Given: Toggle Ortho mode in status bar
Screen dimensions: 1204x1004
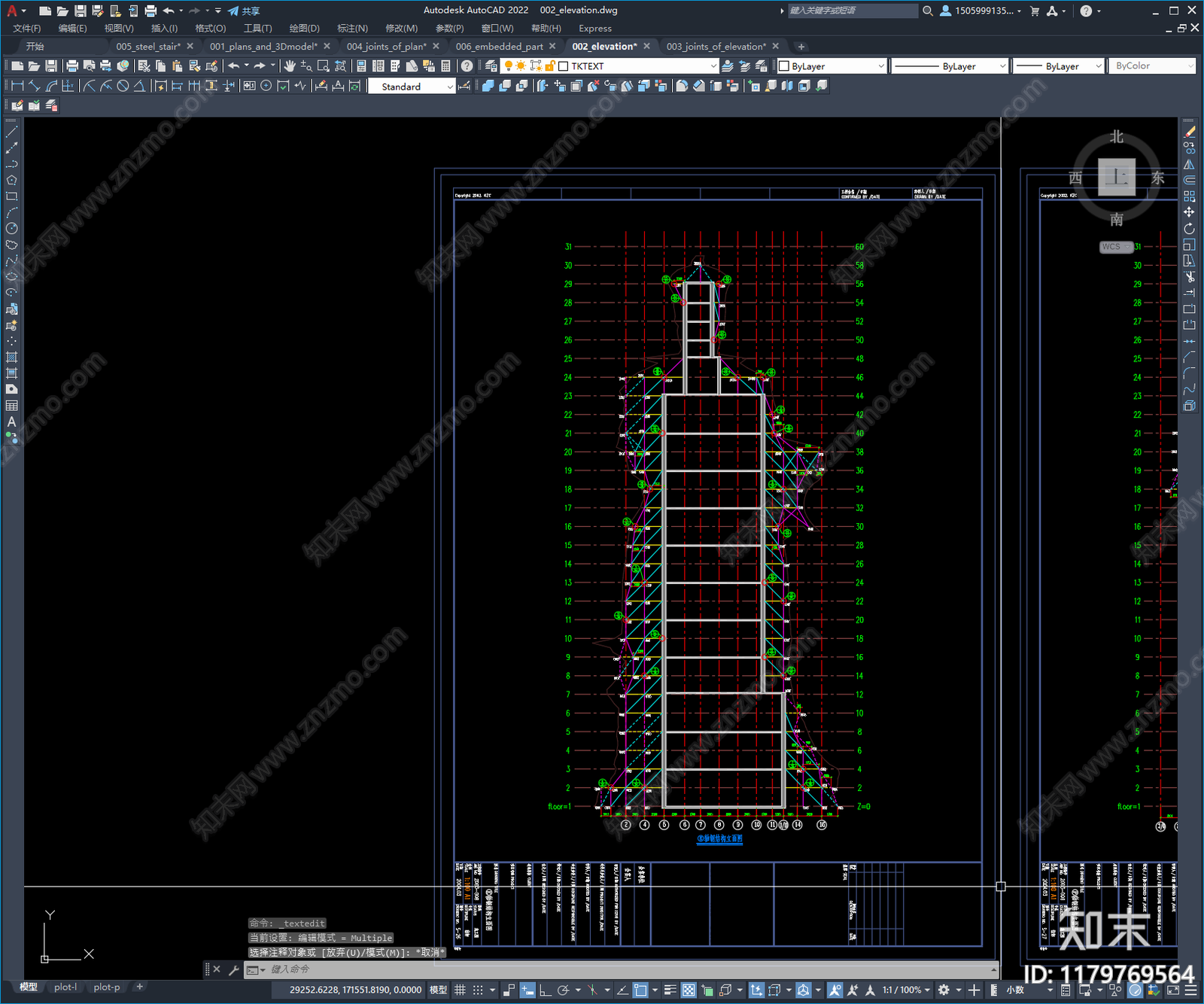Looking at the screenshot, I should click(x=545, y=990).
